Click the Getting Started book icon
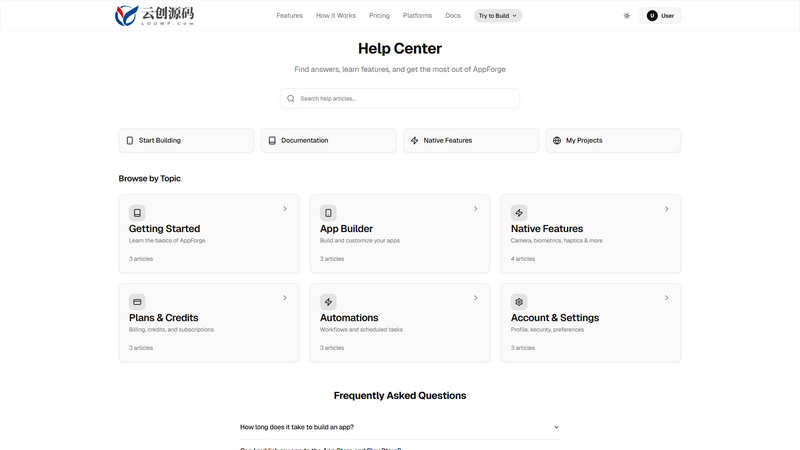 coord(137,213)
